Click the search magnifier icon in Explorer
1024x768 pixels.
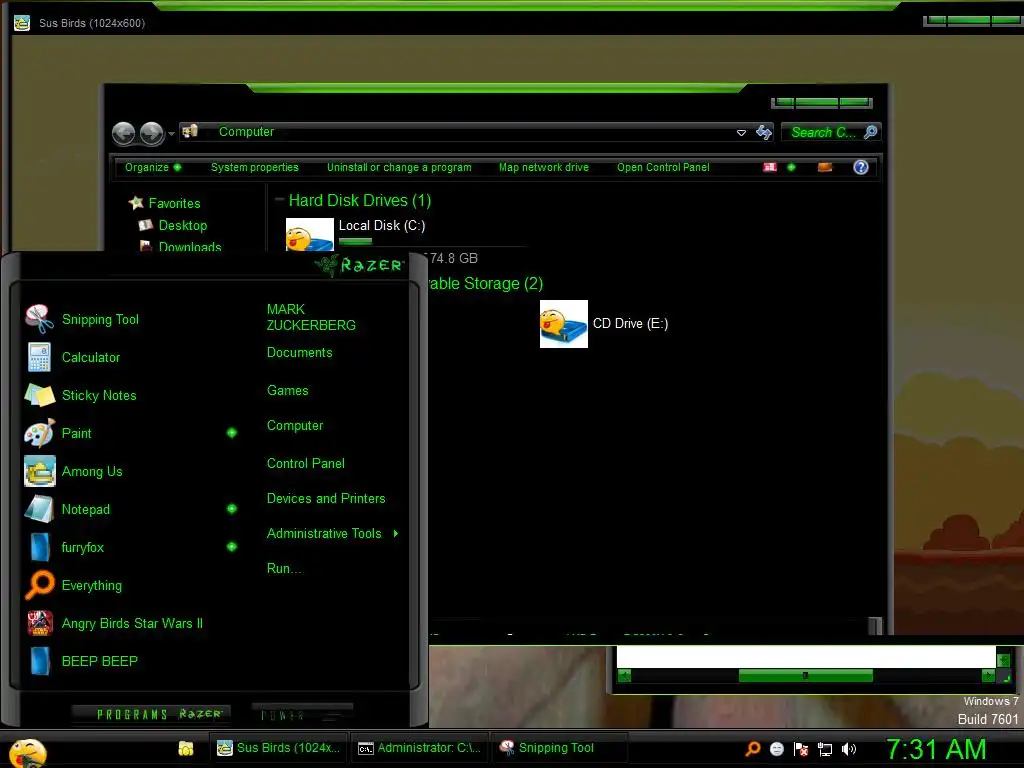[871, 133]
